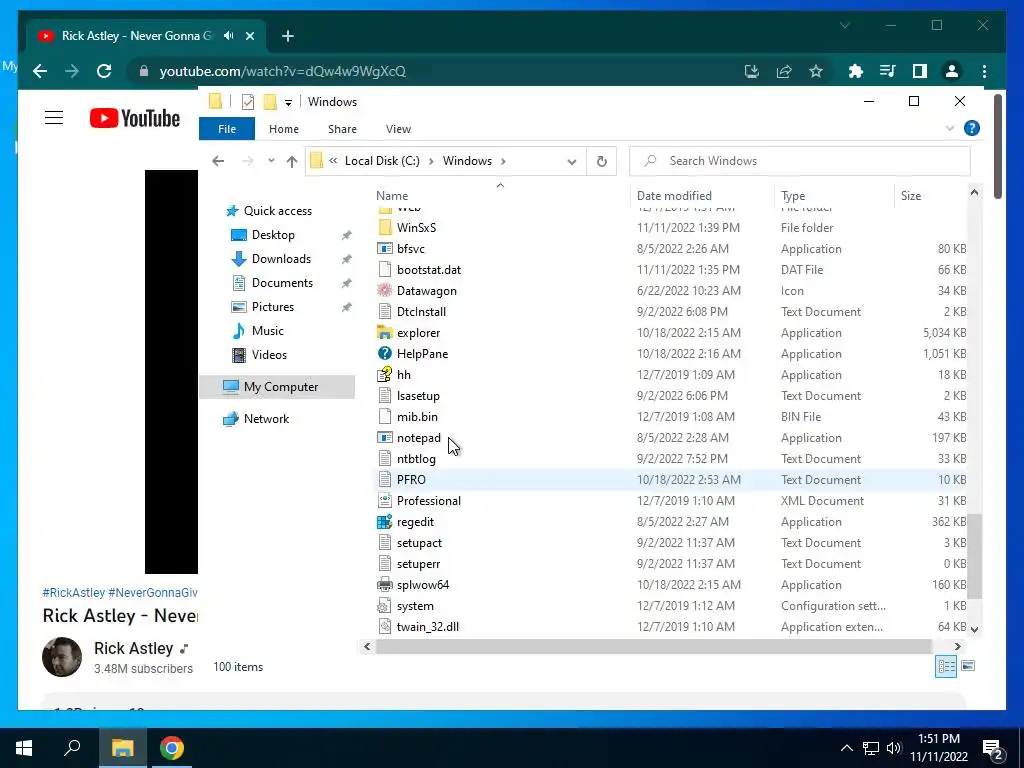Select the regedit application file

(415, 522)
